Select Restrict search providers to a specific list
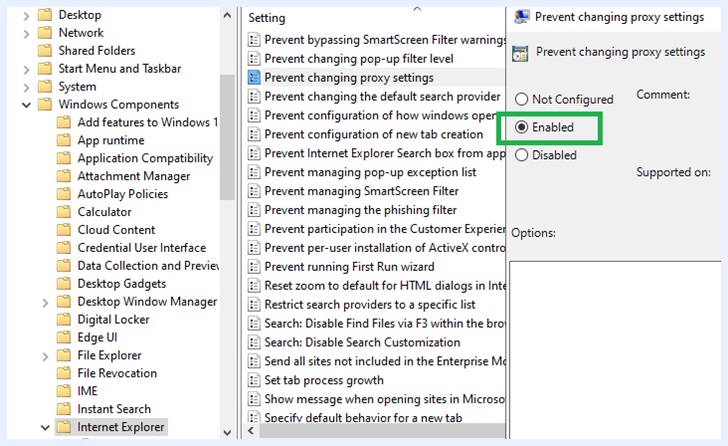728x446 pixels. click(x=369, y=305)
